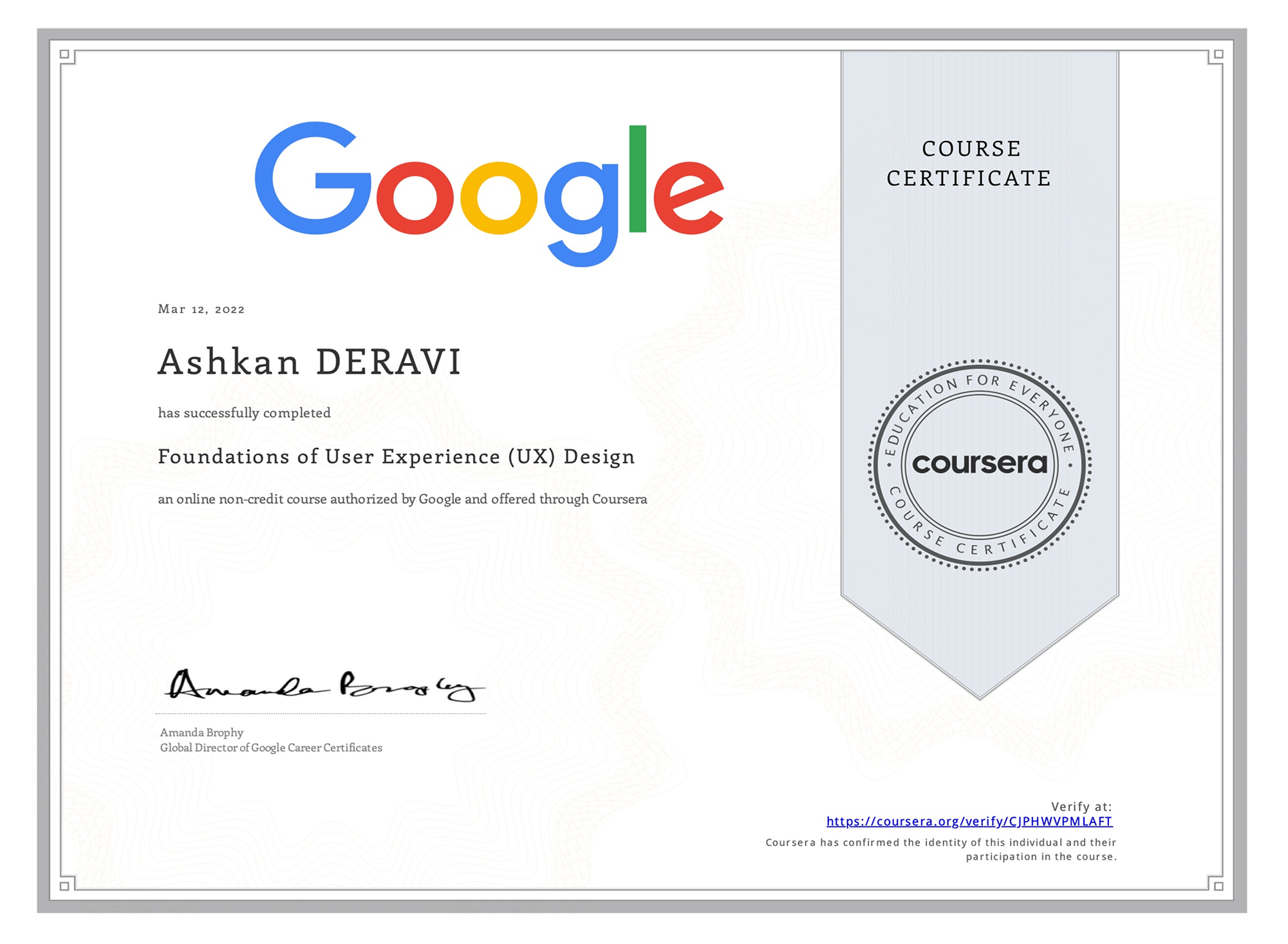Click the recipient name Ashkan DERAVI
This screenshot has width=1288, height=944.
[310, 362]
